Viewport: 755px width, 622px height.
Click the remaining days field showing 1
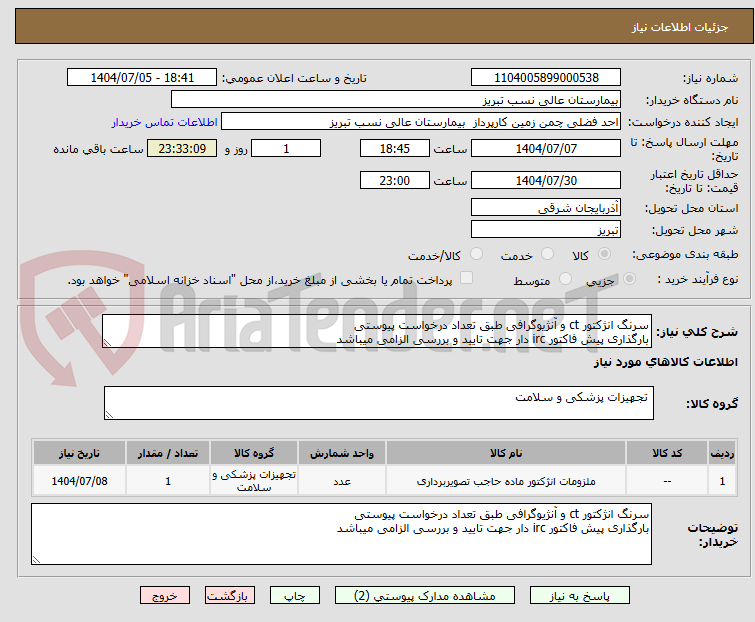(286, 148)
